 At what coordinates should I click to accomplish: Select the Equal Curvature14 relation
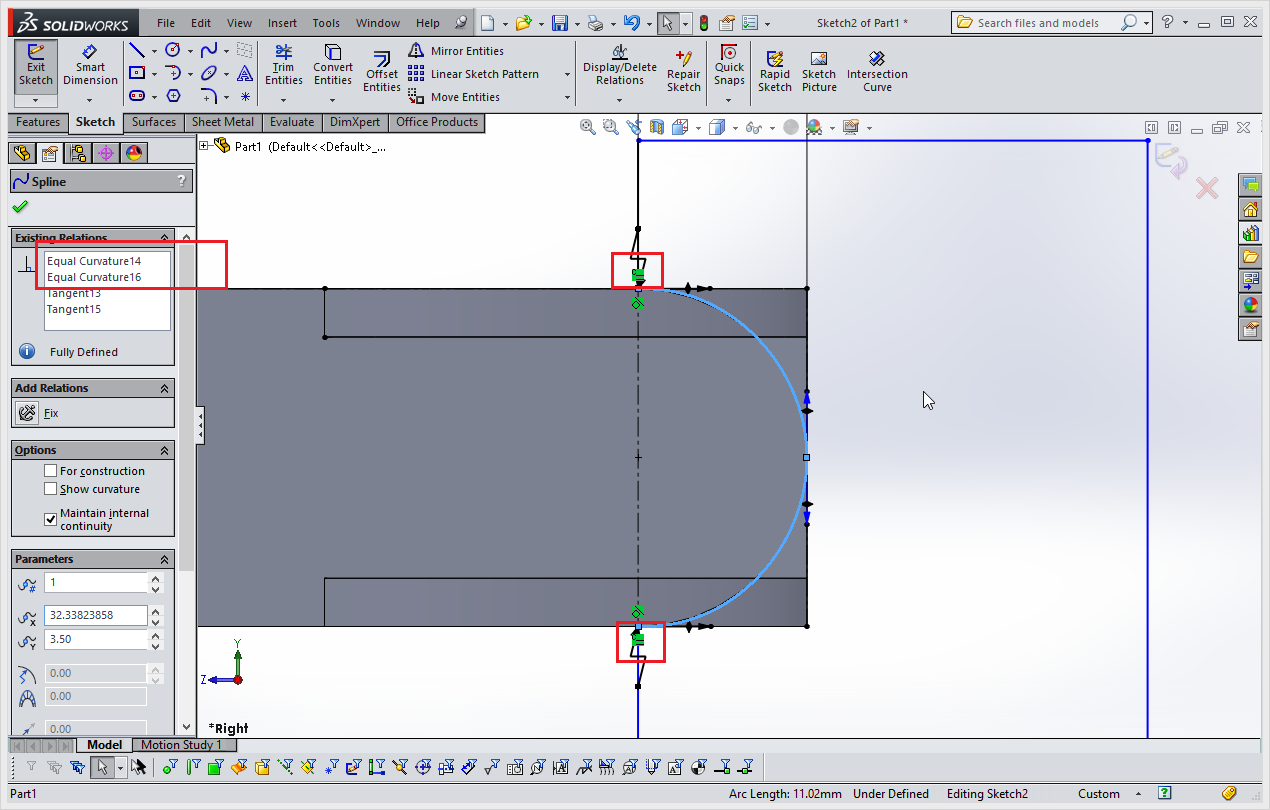tap(94, 261)
